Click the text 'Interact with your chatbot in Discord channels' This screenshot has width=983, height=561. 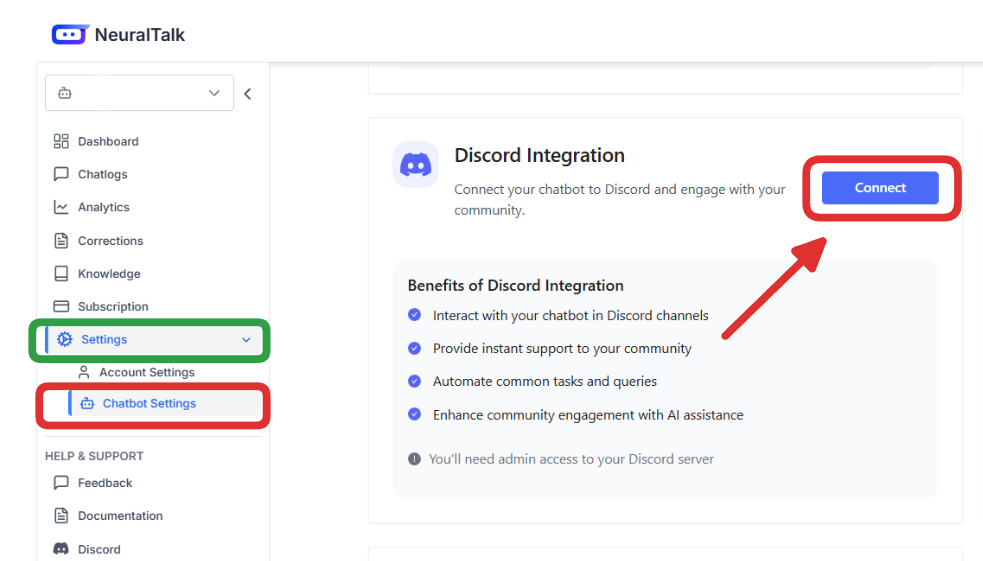[570, 315]
